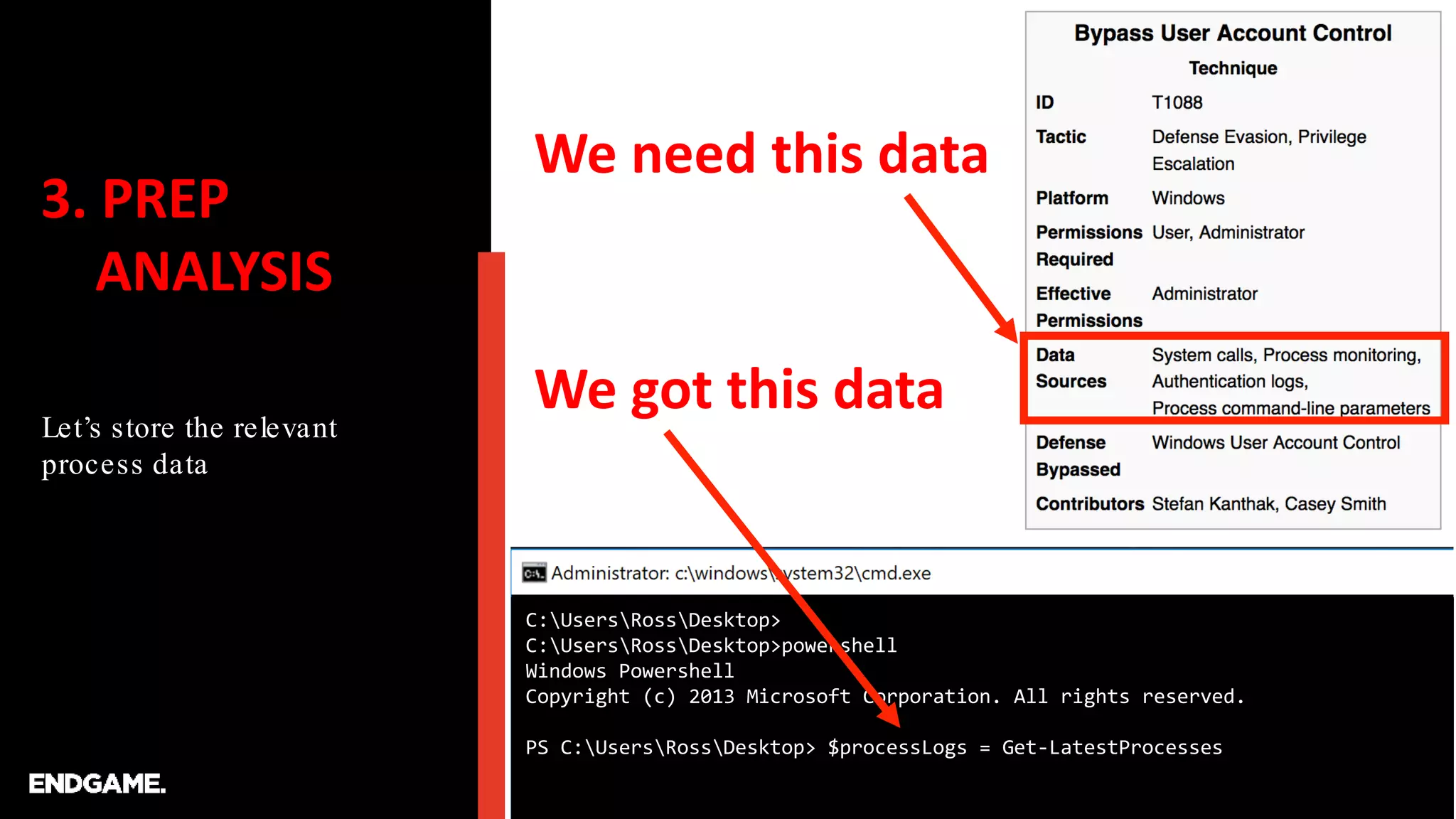This screenshot has width=1456, height=819.
Task: Click the 'Effective Permissions' label
Action: point(1089,307)
